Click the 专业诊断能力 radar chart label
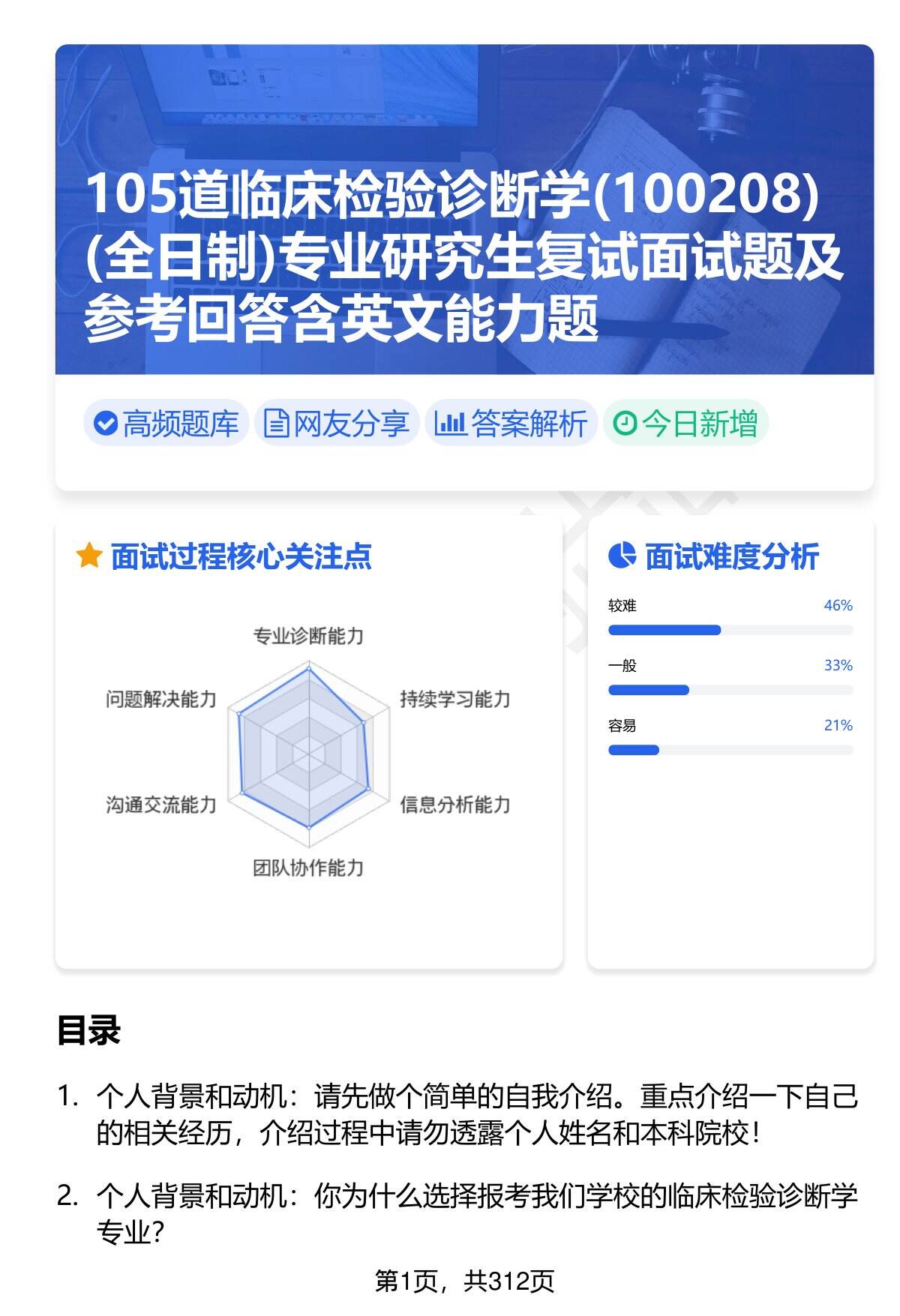Screen dimensions: 900x1316 point(308,637)
